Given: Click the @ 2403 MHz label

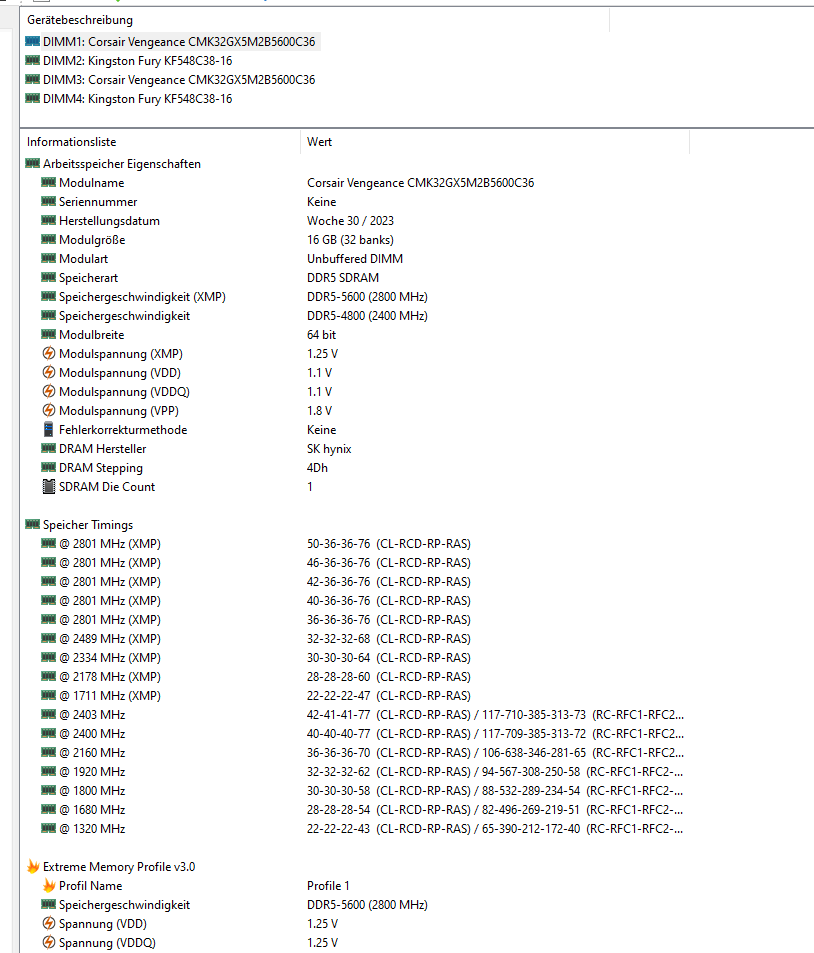Looking at the screenshot, I should click(92, 715).
